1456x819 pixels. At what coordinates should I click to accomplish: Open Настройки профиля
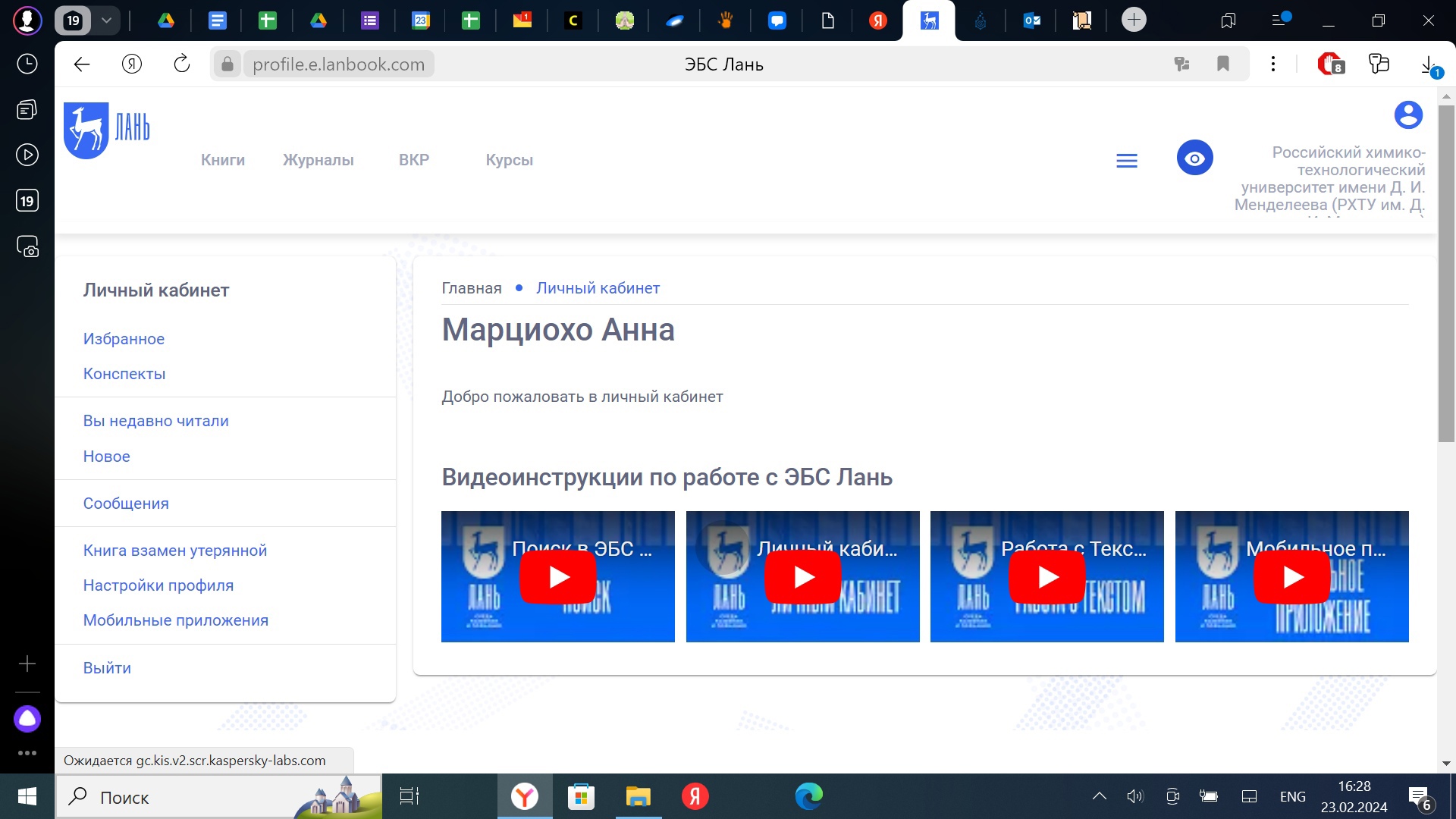coord(158,585)
